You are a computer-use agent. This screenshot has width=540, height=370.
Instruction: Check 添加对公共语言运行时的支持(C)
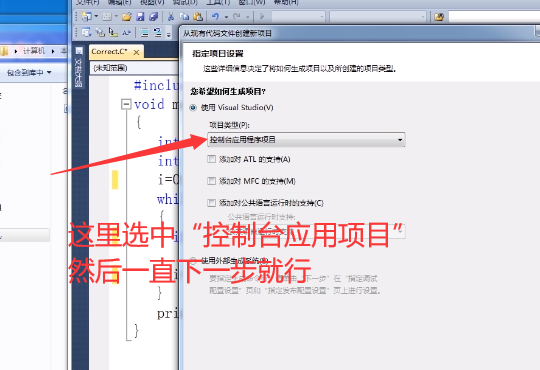[x=211, y=203]
